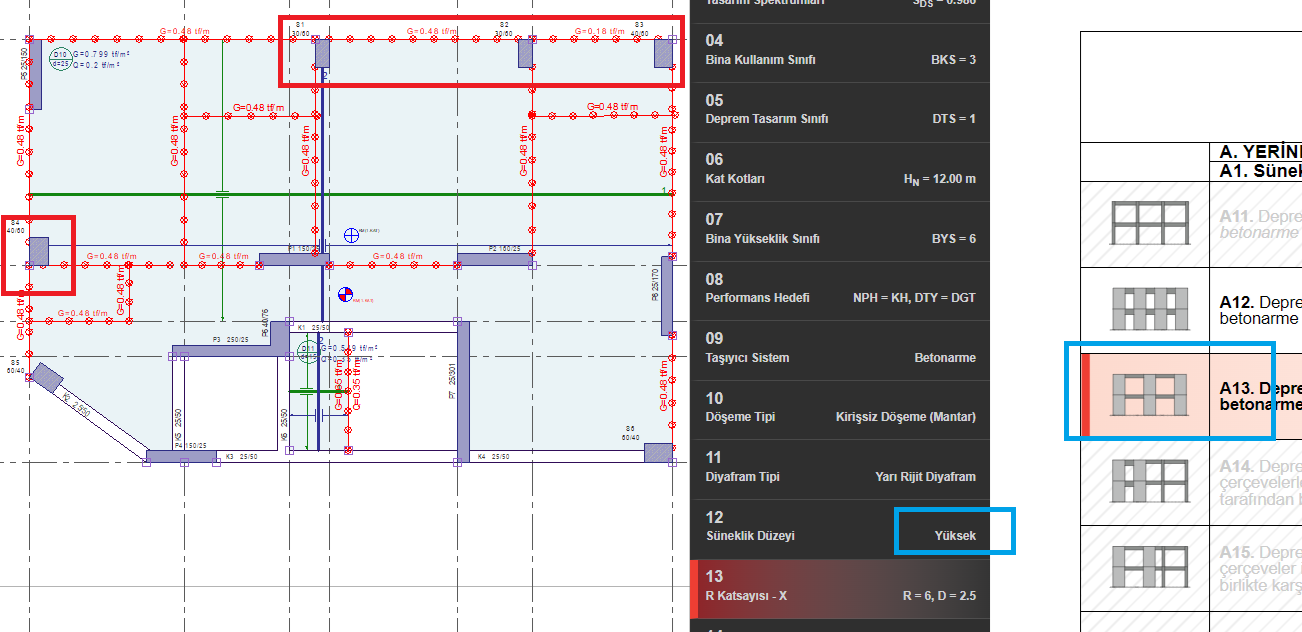The image size is (1302, 632).
Task: Open step 08 Performans Hedefi
Action: click(840, 288)
